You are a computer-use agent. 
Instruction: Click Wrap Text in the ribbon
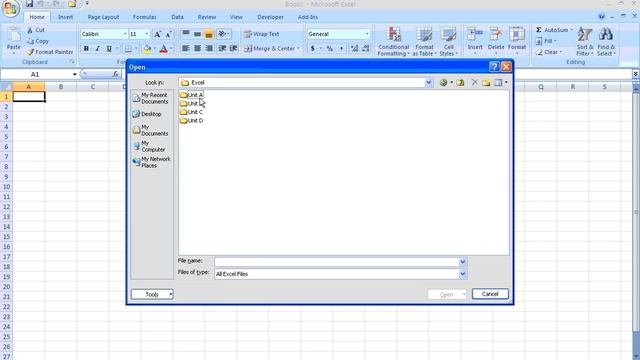coord(262,34)
